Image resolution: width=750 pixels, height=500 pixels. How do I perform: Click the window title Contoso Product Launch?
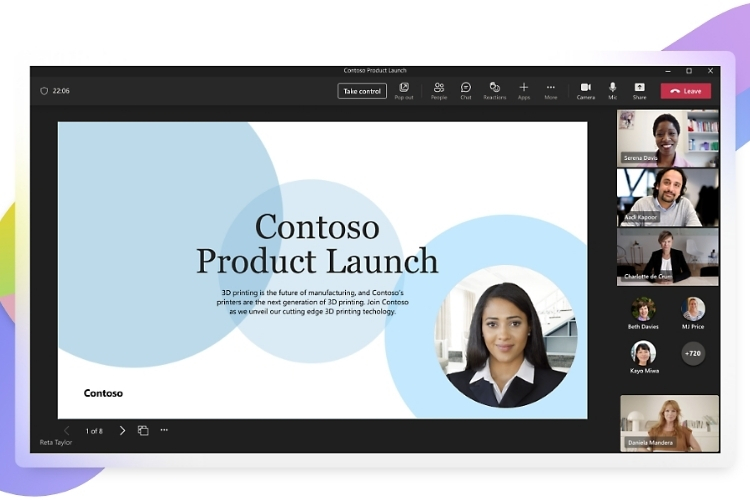click(x=375, y=70)
